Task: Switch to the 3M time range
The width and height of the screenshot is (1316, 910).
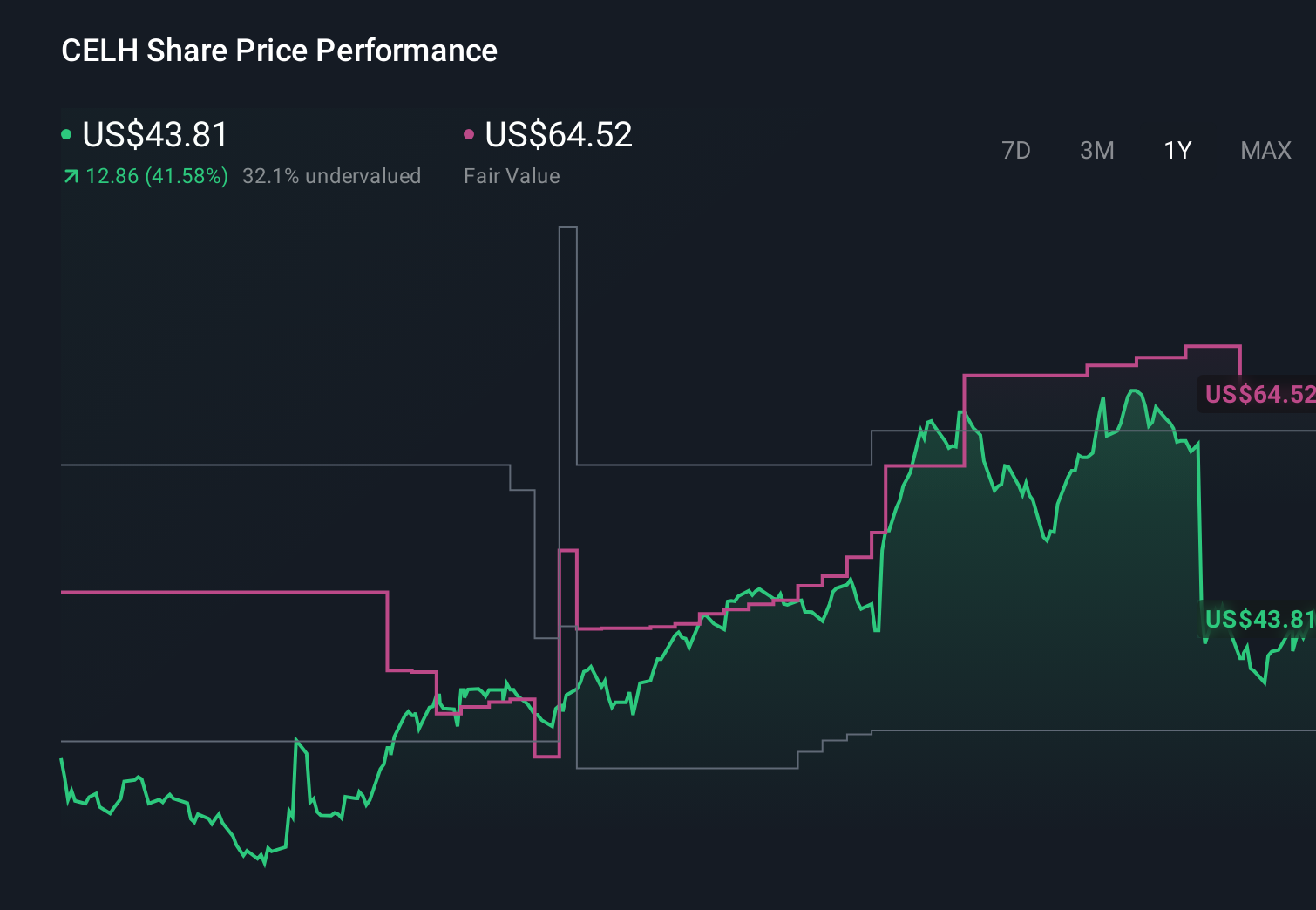Action: pyautogui.click(x=1096, y=150)
